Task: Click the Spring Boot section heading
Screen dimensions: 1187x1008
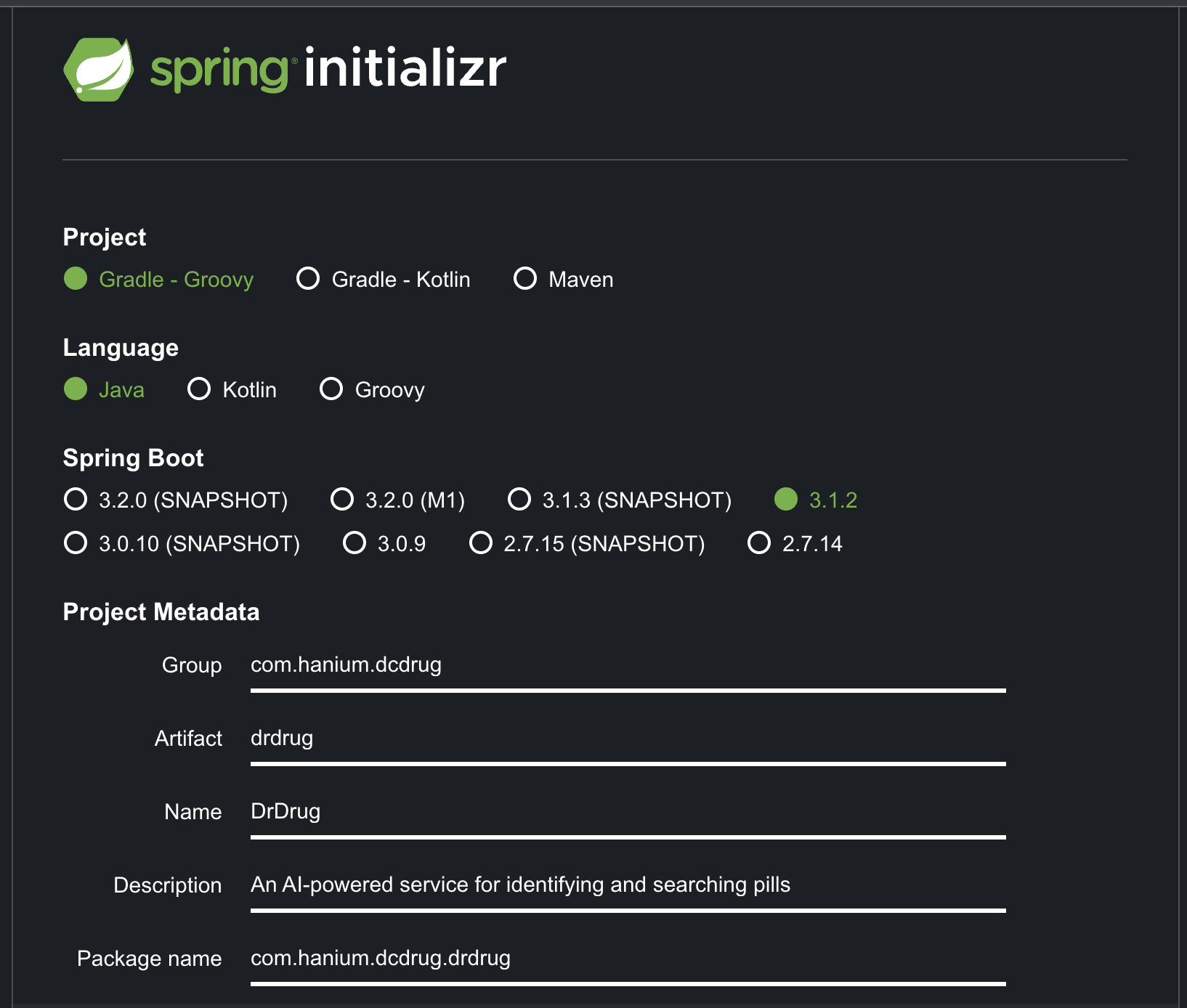Action: pos(133,458)
